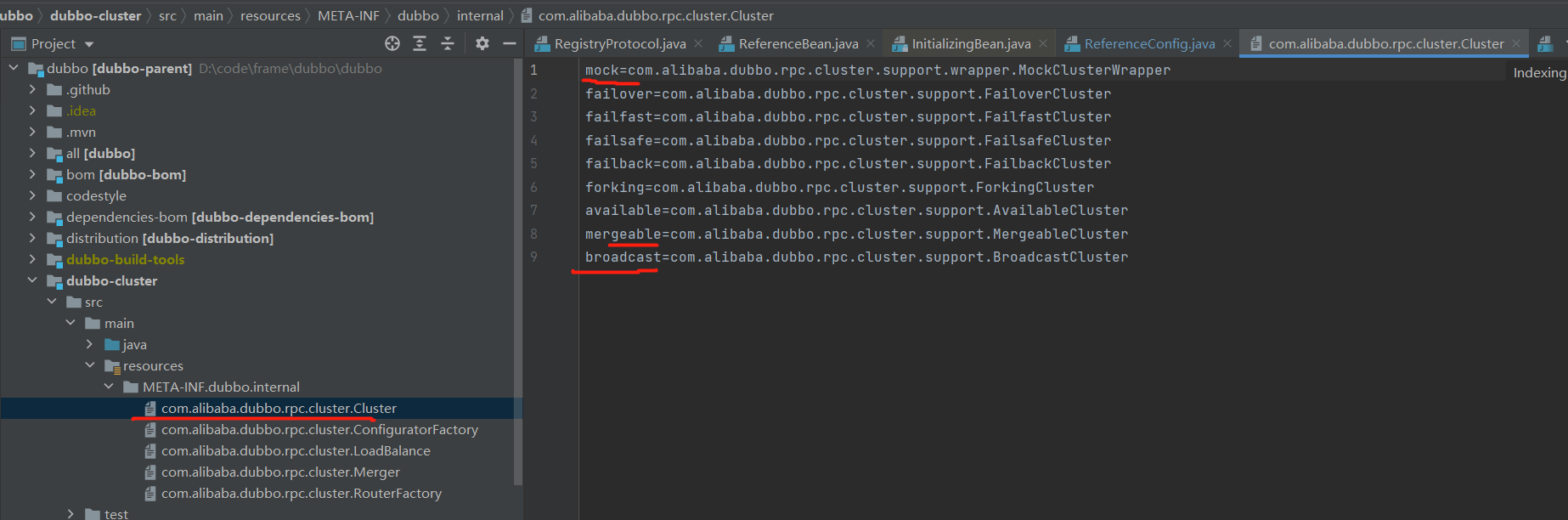1568x520 pixels.
Task: Open com.alibaba.dubbo.rpc.cluster.RouterFactory file
Action: click(x=302, y=493)
